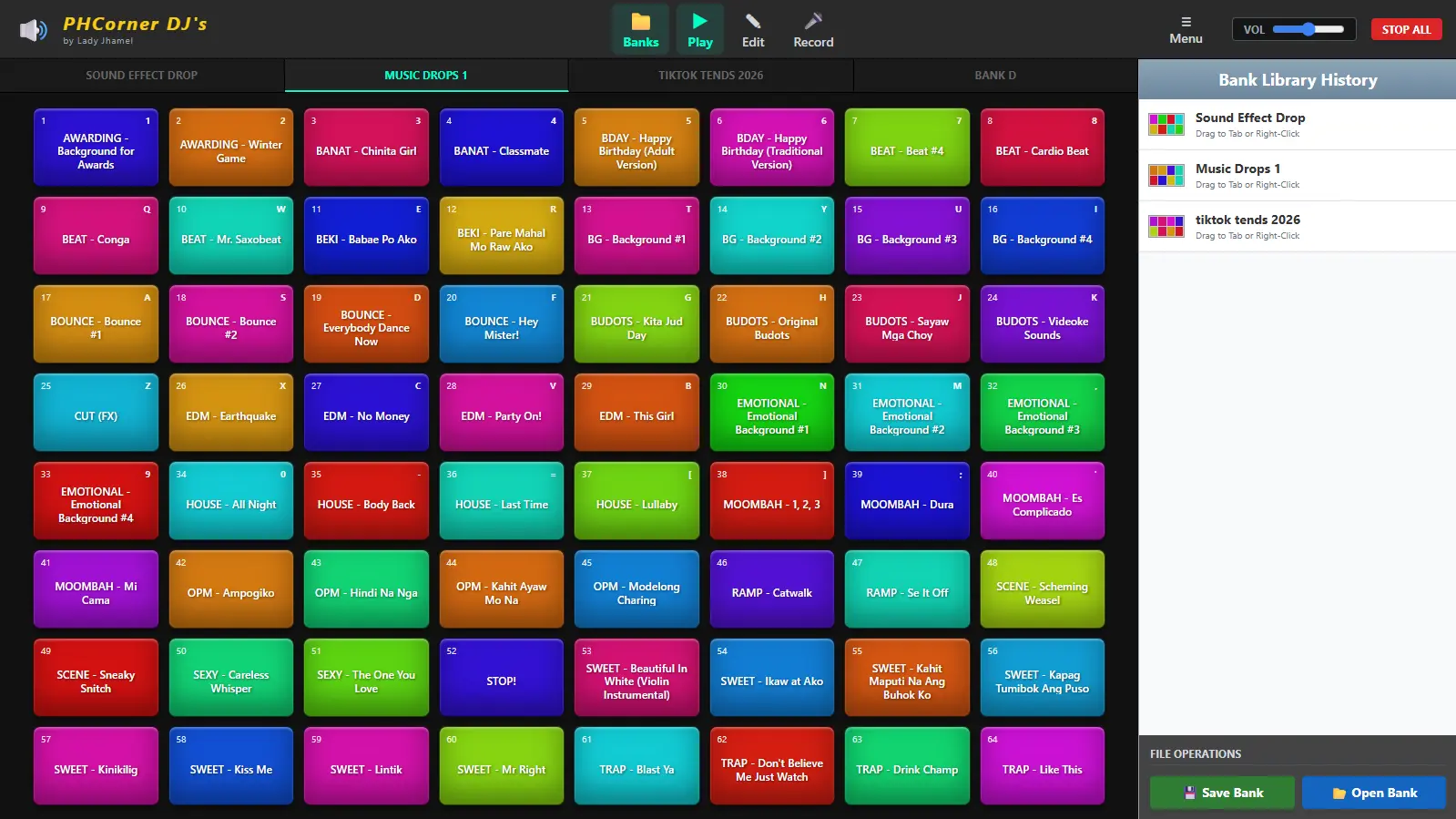Play HOUSE - All Night pad
This screenshot has width=1456, height=819.
231,500
